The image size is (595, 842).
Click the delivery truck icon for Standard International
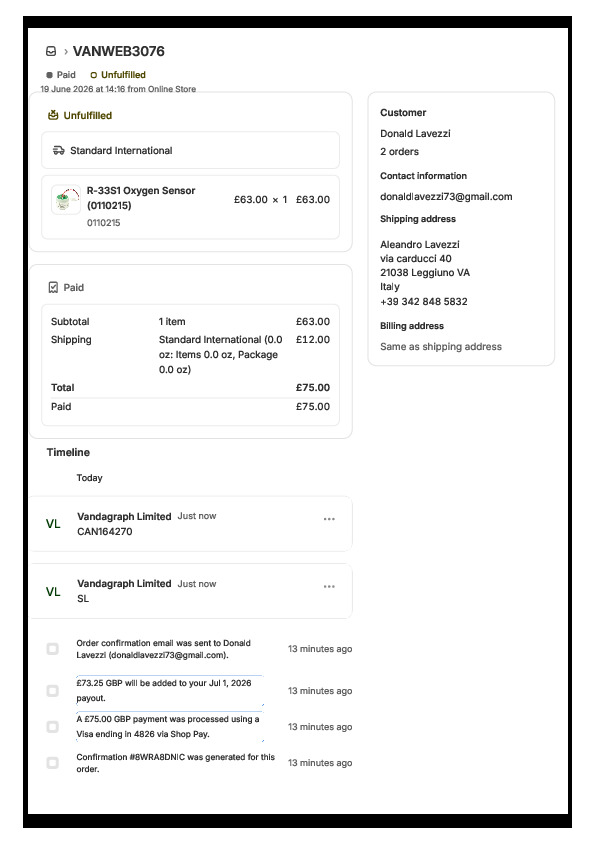[x=59, y=150]
